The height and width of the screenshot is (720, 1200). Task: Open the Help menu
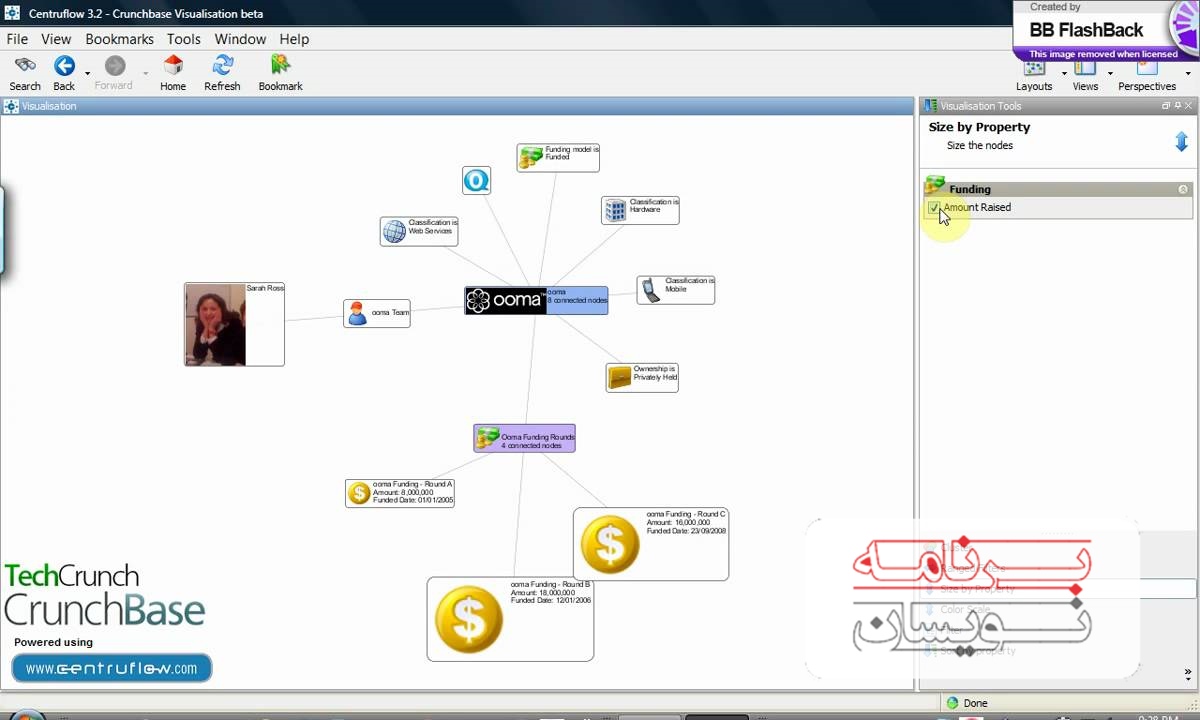294,39
